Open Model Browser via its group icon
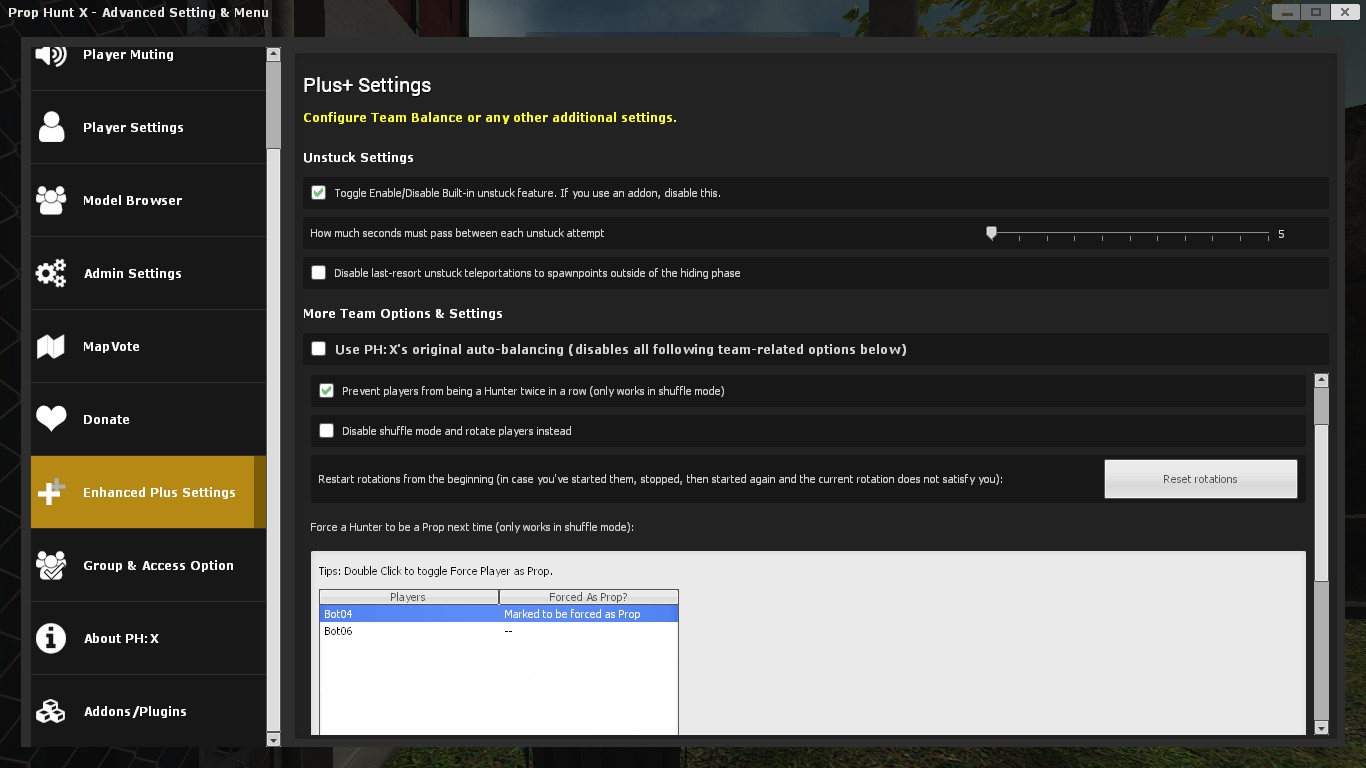 pyautogui.click(x=51, y=200)
